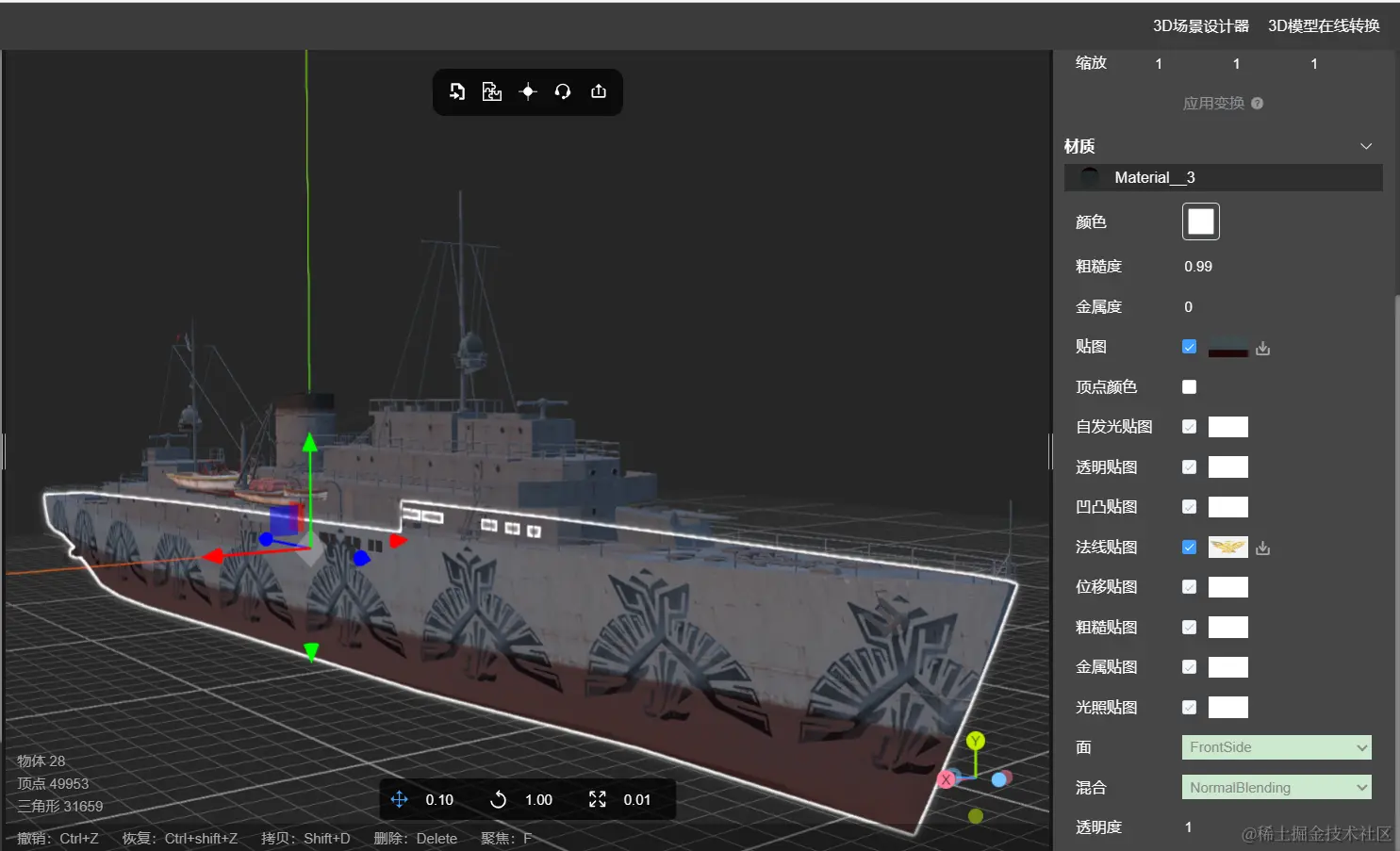Toggle the 贴图 checkbox
This screenshot has height=851, width=1400.
pyautogui.click(x=1190, y=347)
